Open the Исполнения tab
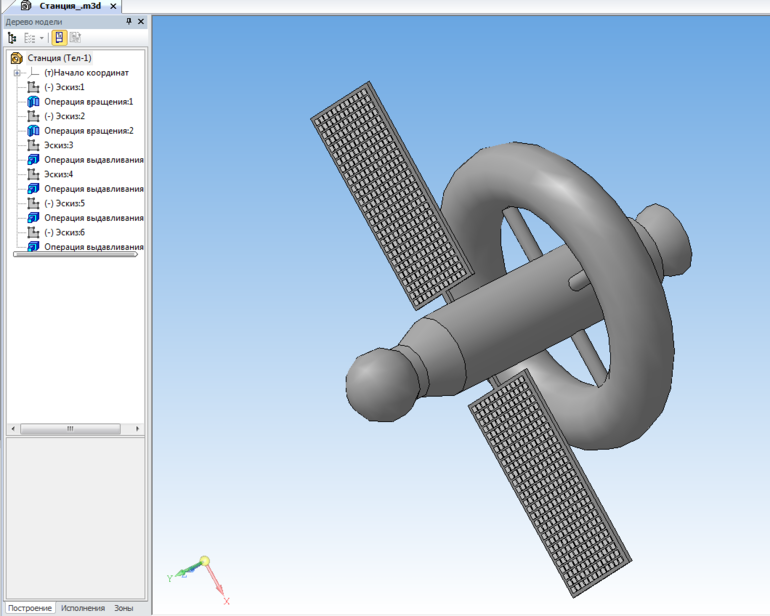Screen dimensions: 770x616 pyautogui.click(x=82, y=608)
